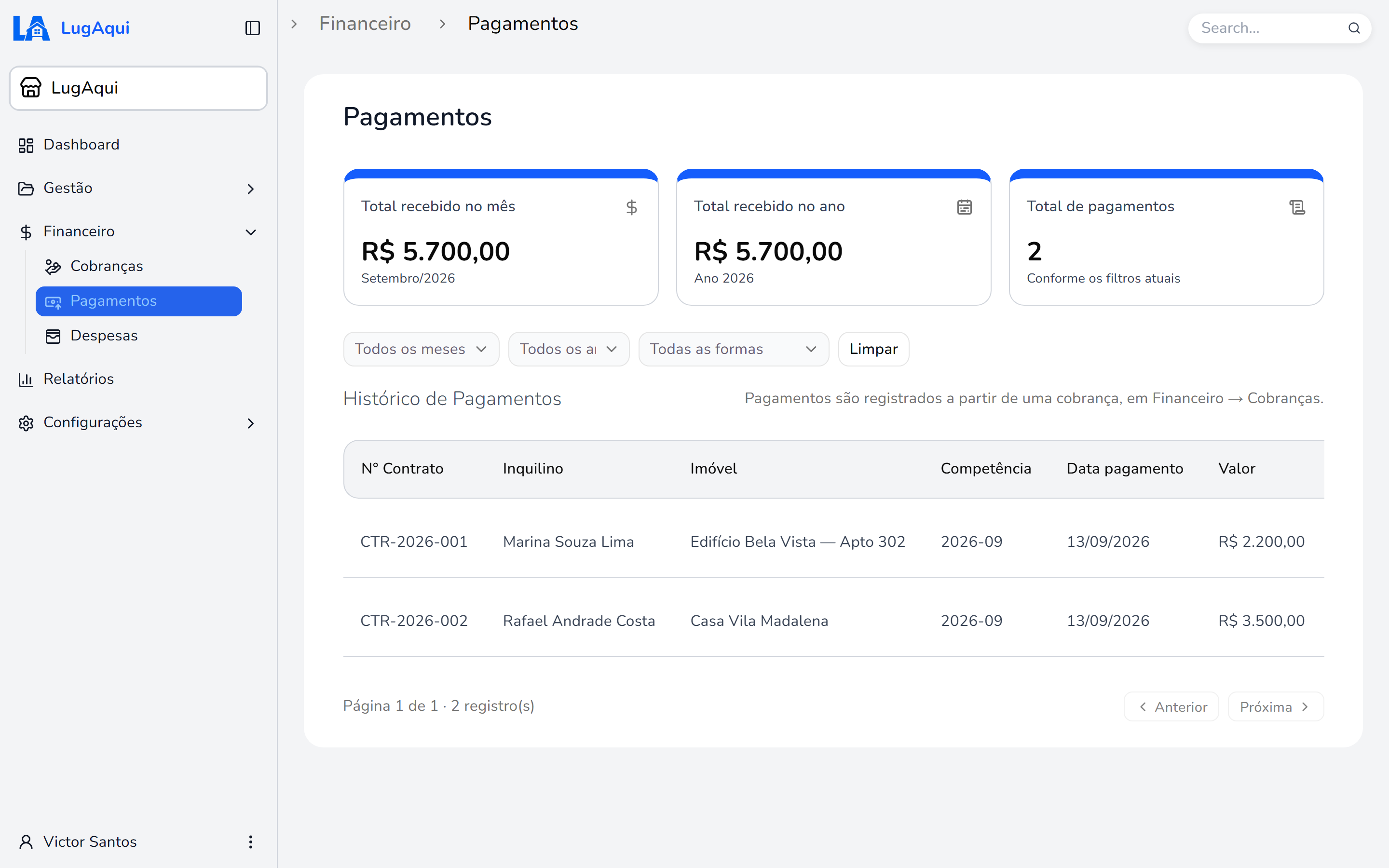Open Relatórios in the sidebar

(138, 379)
